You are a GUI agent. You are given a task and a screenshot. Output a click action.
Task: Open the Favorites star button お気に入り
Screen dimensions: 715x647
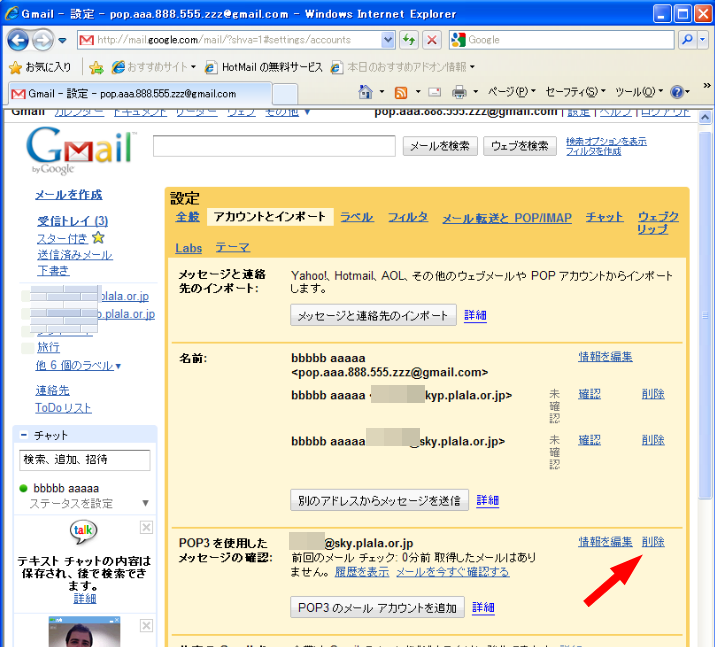click(40, 67)
